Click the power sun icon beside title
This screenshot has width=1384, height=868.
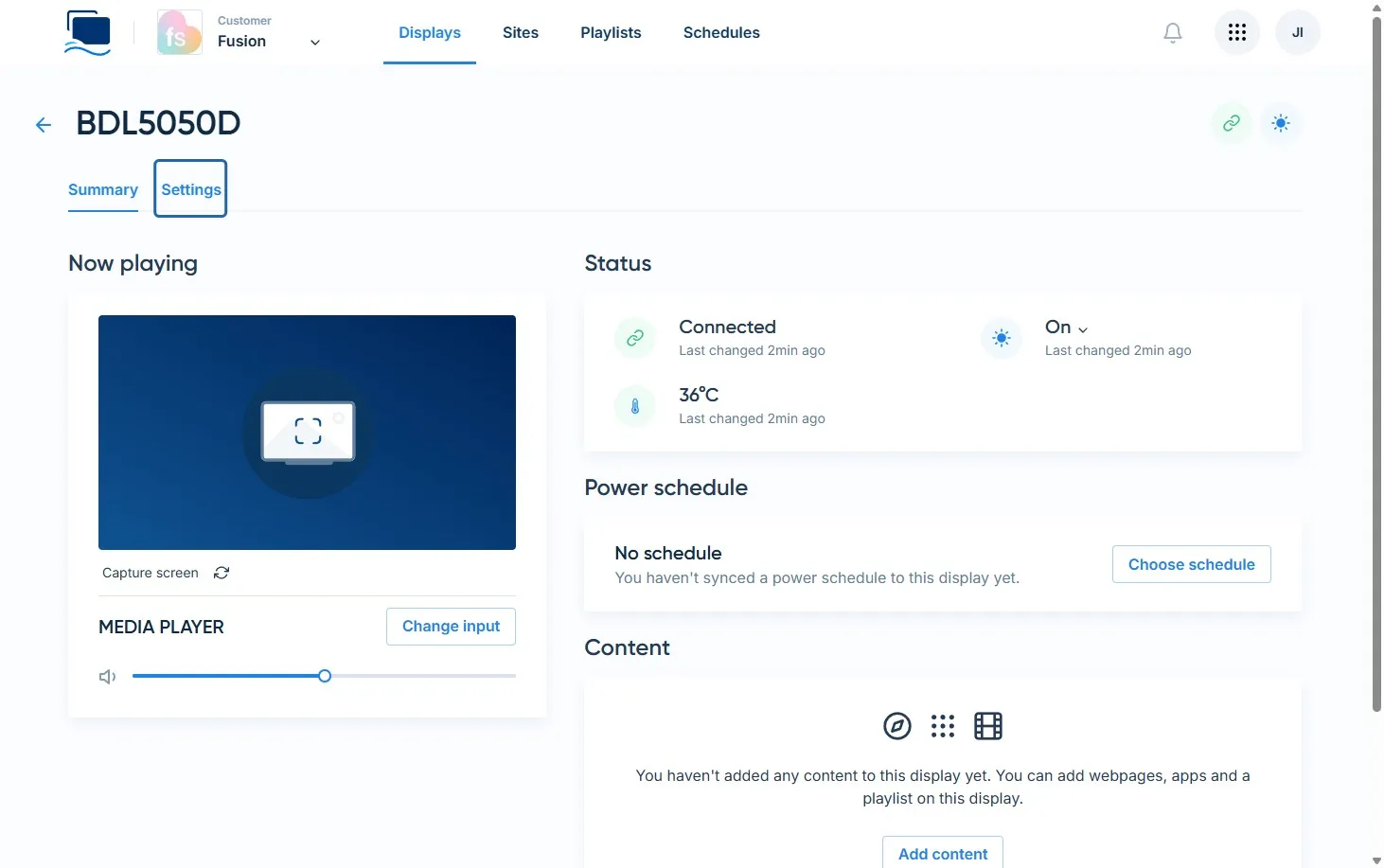point(1281,123)
